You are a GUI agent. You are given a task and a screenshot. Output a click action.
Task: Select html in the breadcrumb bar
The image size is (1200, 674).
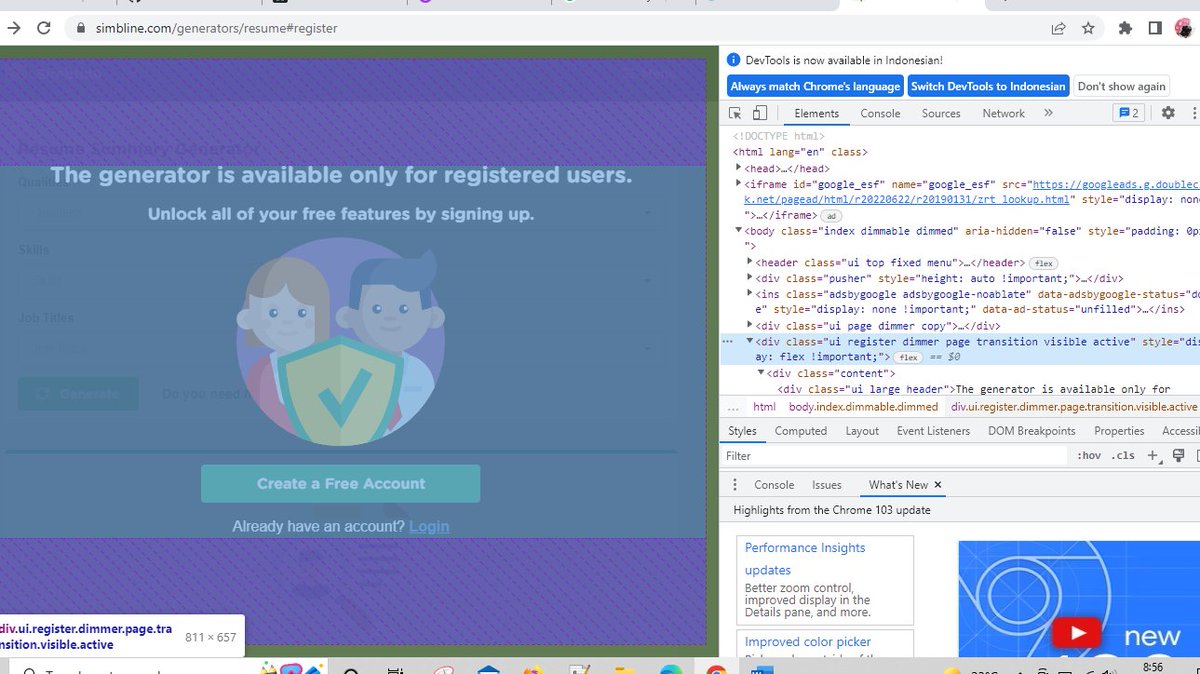[764, 407]
